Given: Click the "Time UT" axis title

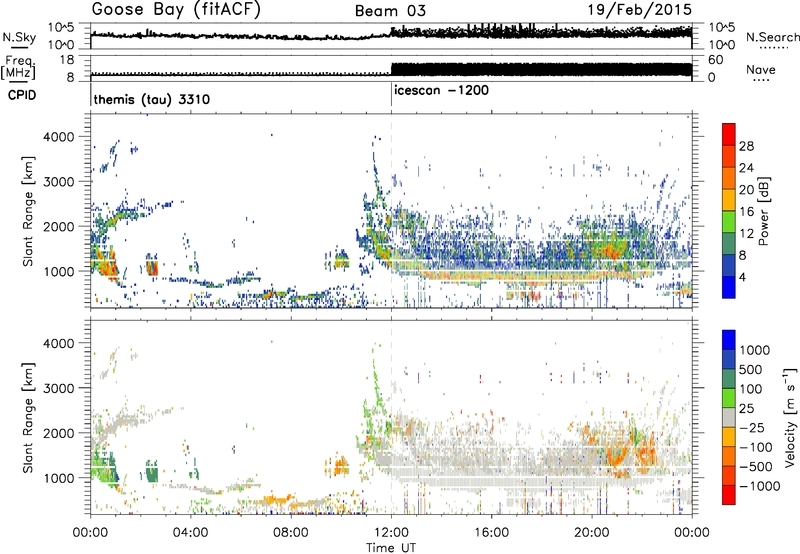Looking at the screenshot, I should click(x=391, y=548).
